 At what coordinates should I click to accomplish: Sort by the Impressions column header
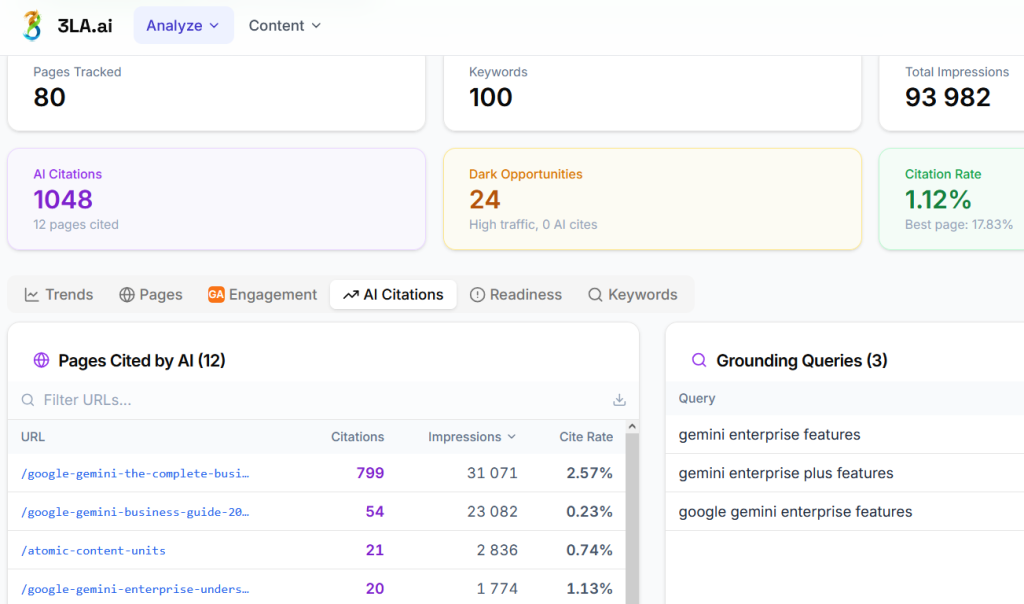[472, 437]
